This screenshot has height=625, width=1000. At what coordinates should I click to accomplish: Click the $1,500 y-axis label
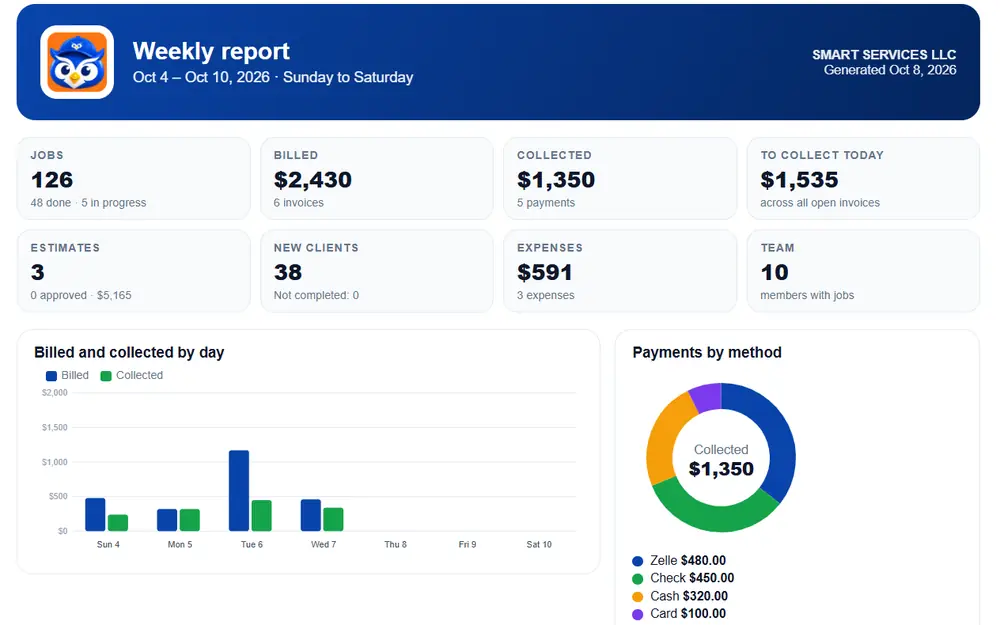click(55, 427)
